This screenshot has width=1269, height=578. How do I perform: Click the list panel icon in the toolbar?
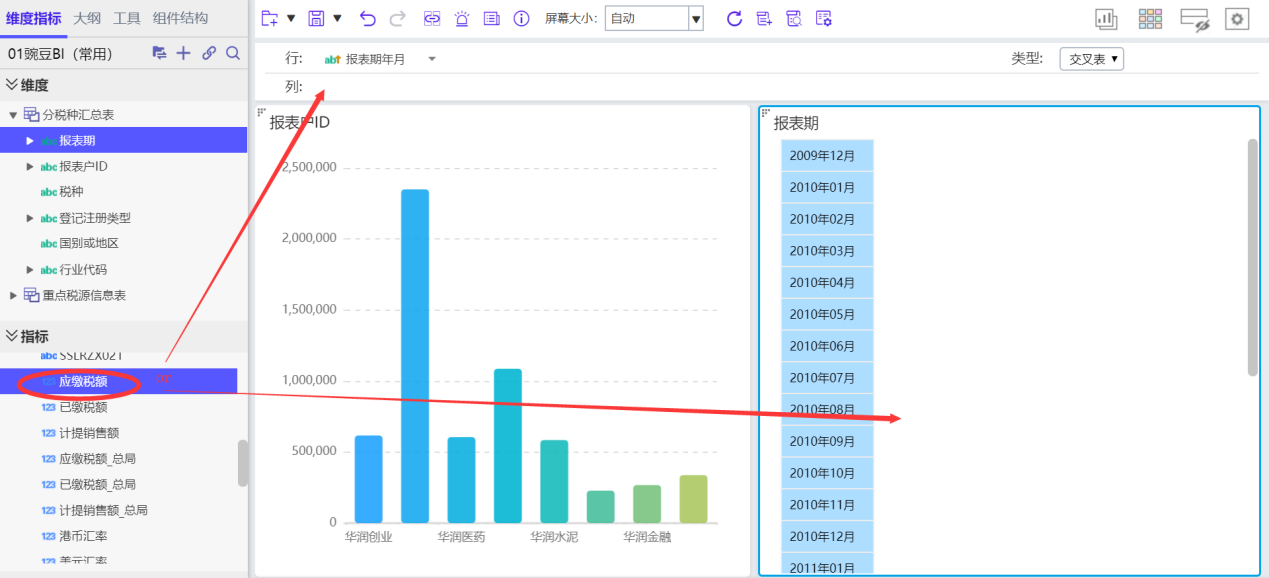tap(491, 18)
